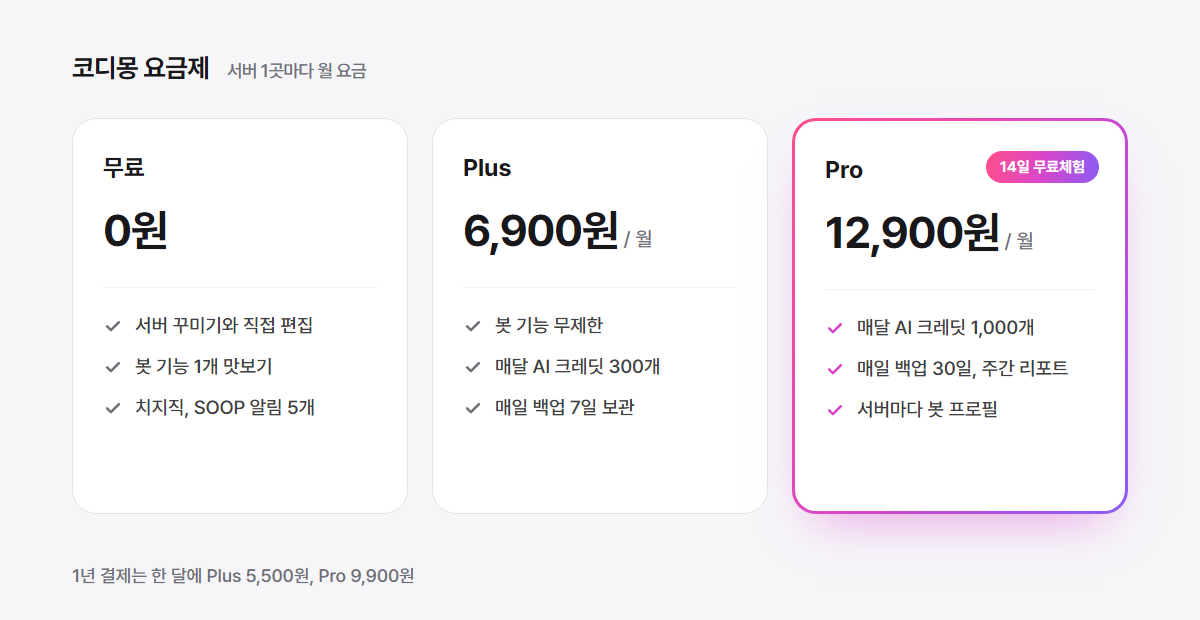Click the 1년 결제 discount note at bottom

243,576
